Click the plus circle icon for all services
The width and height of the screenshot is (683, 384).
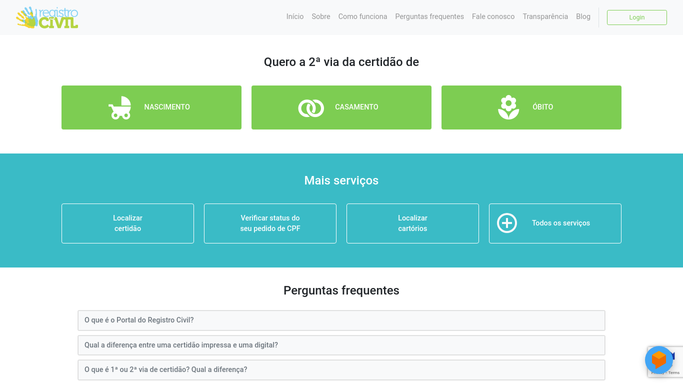coord(507,223)
